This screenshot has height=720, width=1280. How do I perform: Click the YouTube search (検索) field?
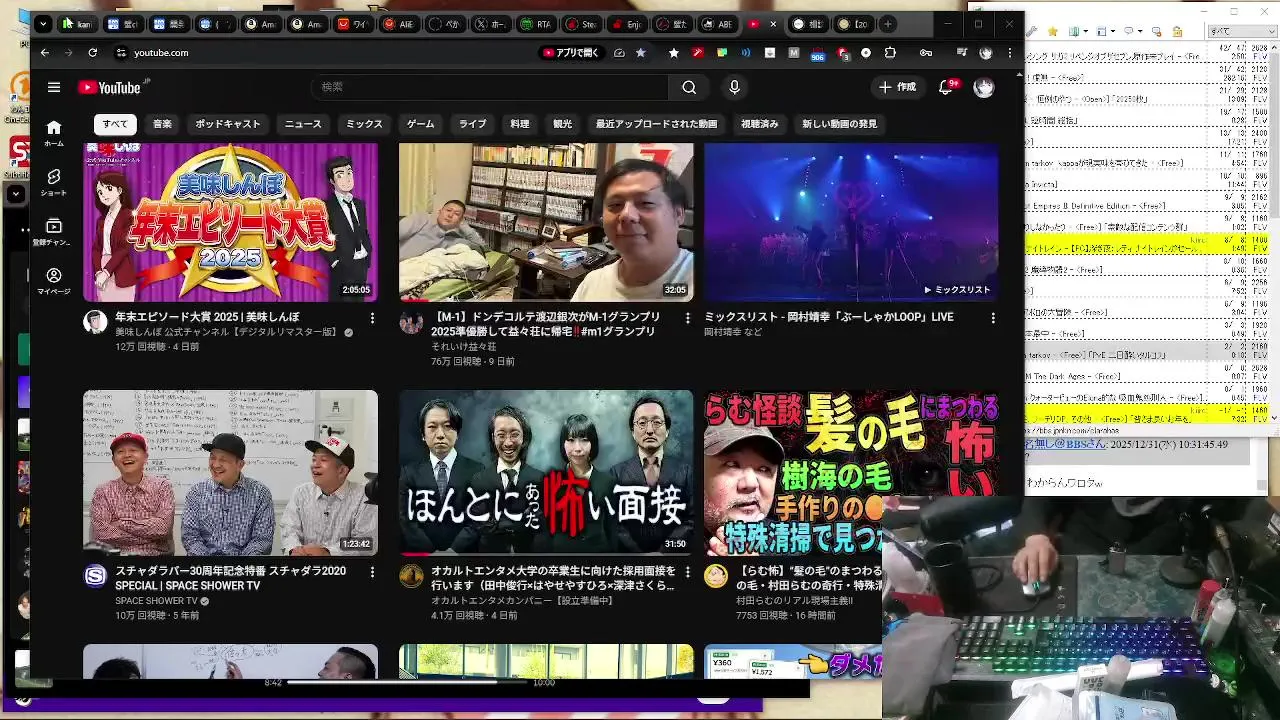[x=490, y=87]
